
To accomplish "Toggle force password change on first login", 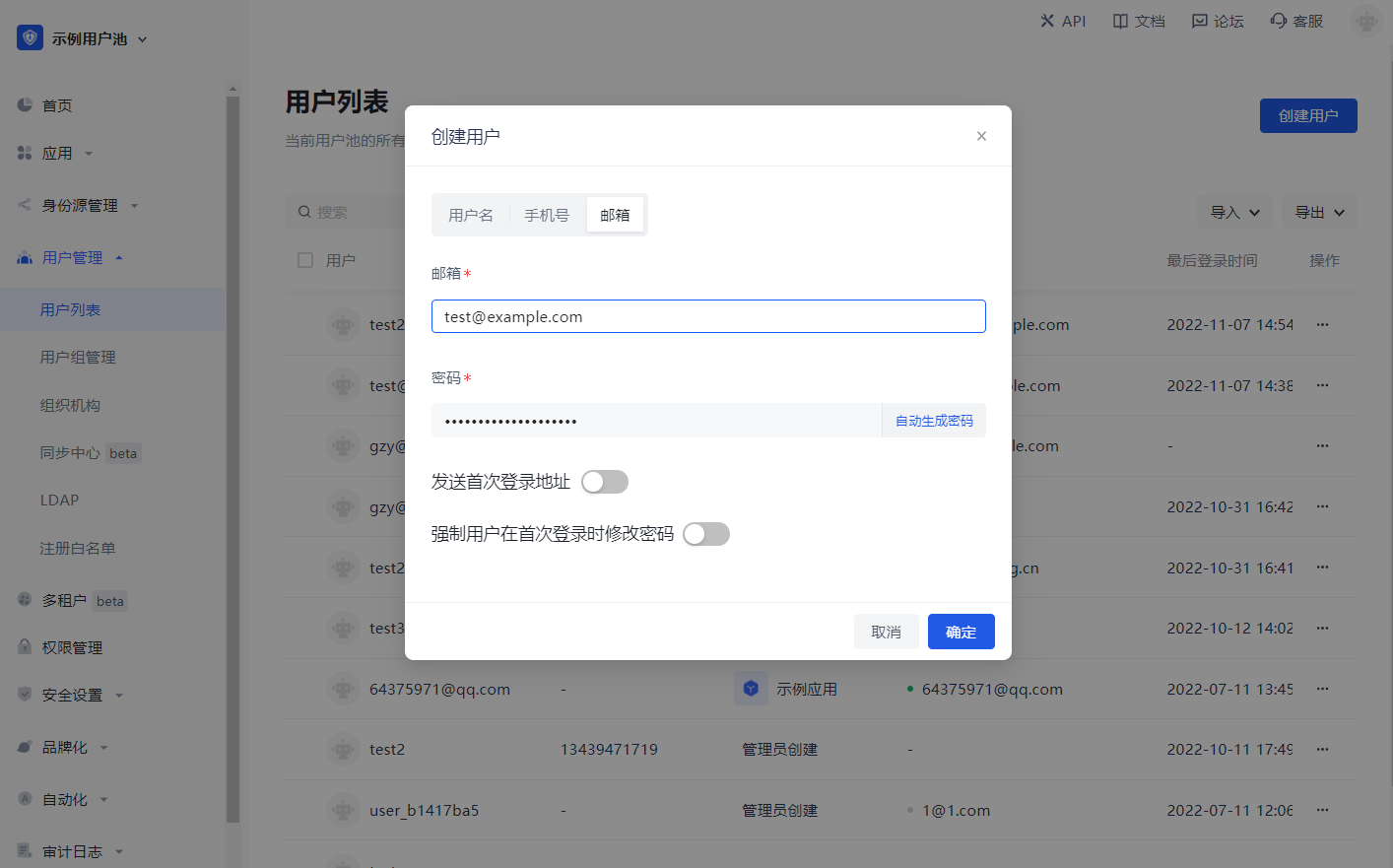I will (x=706, y=534).
